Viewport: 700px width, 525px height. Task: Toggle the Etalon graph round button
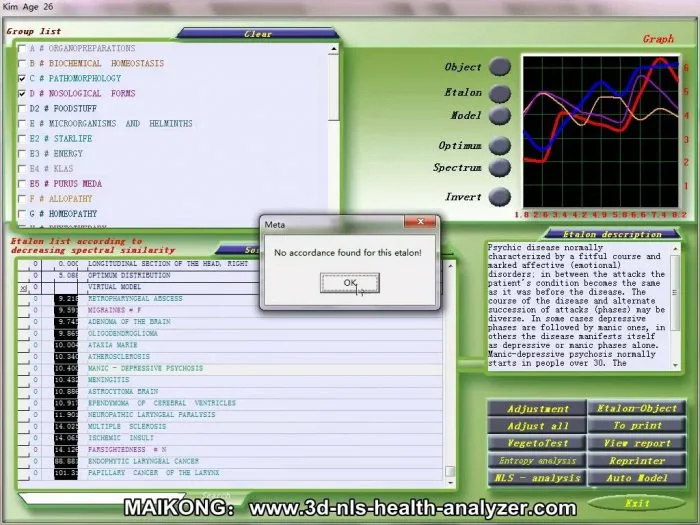pyautogui.click(x=500, y=93)
